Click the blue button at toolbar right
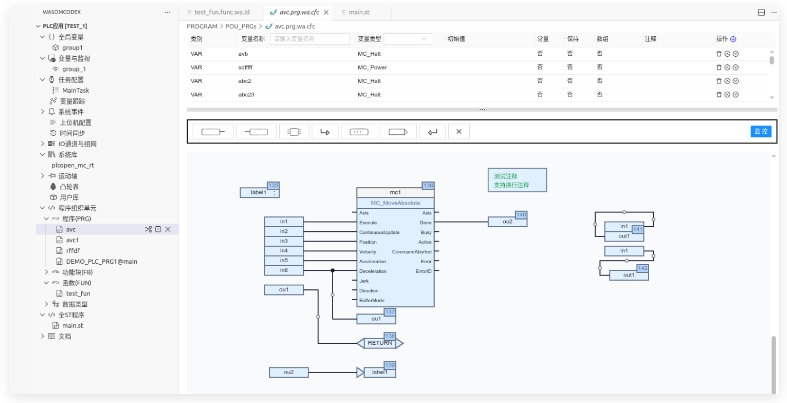Screen dimensions: 787x403 (761, 131)
